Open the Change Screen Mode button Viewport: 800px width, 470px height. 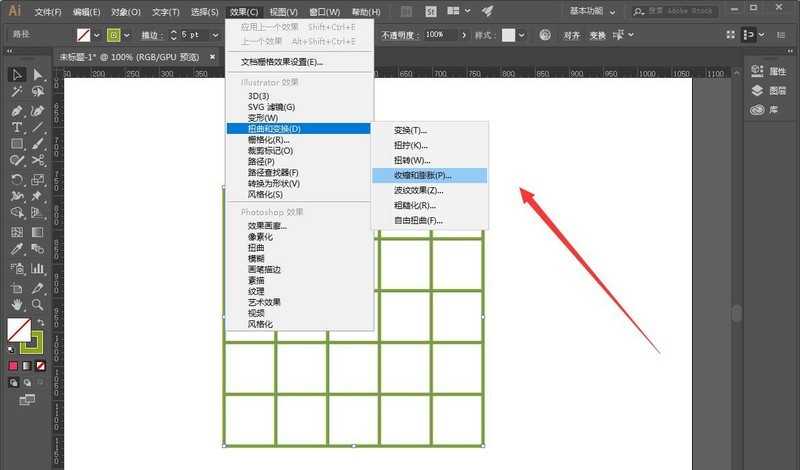click(x=27, y=400)
